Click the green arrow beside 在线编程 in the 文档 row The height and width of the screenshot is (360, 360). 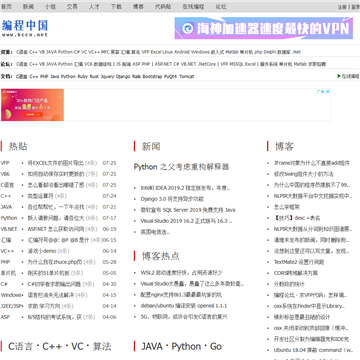(x=339, y=76)
